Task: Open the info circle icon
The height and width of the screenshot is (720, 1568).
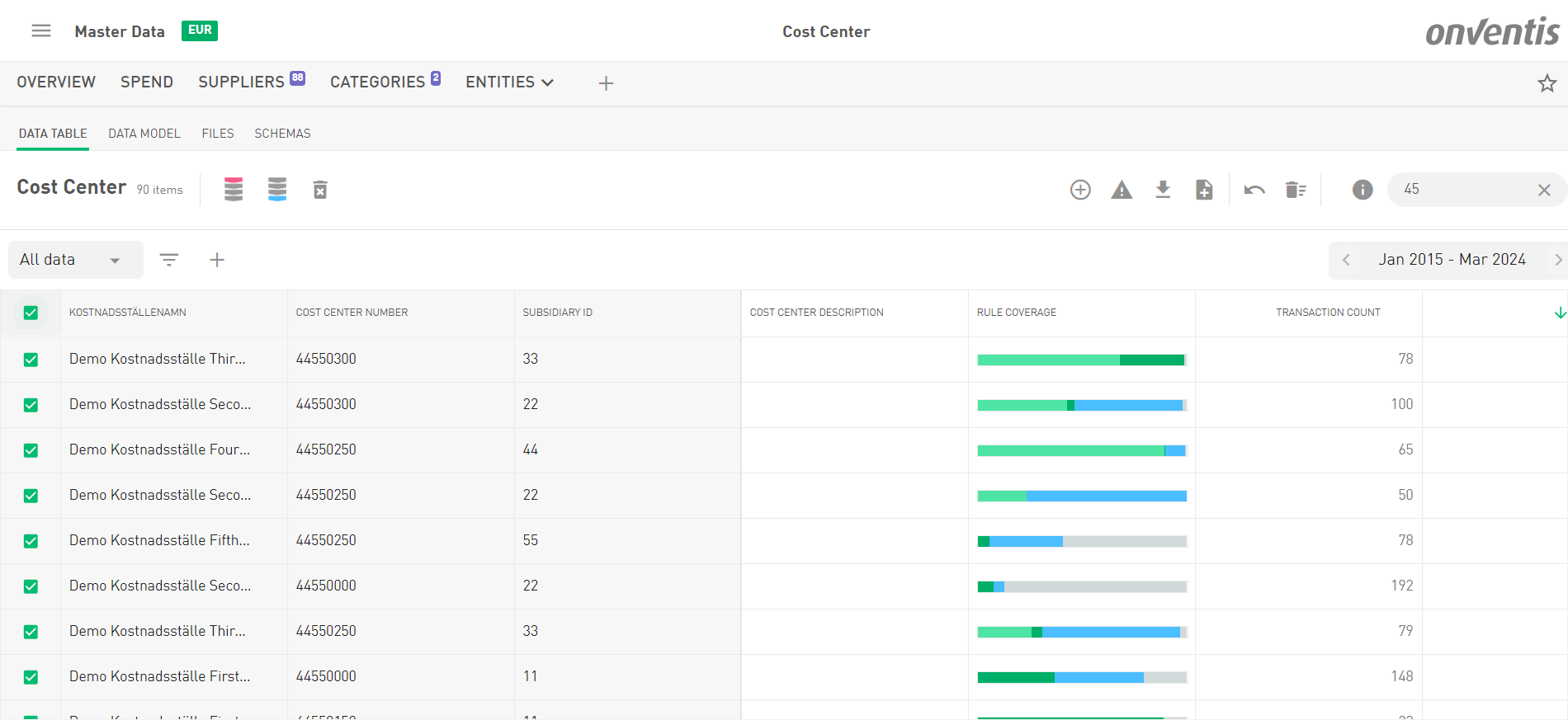Action: (x=1363, y=190)
